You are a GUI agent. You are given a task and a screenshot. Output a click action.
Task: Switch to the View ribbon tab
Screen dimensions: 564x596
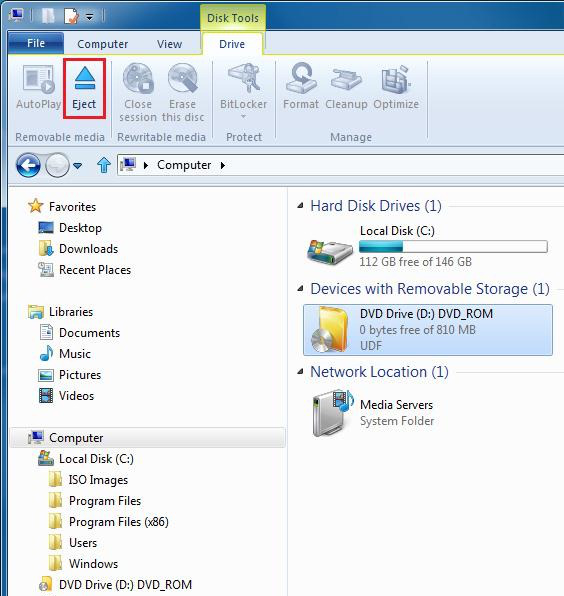pos(170,44)
